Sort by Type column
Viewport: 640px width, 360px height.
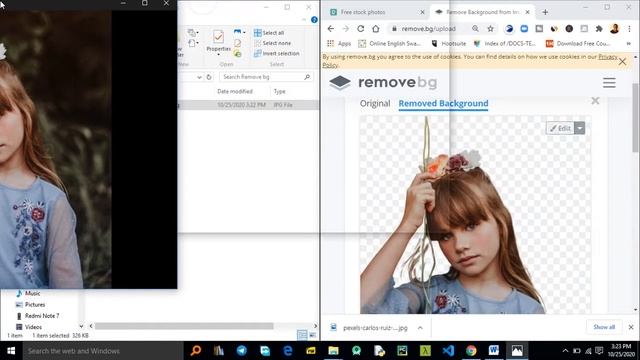coord(280,91)
